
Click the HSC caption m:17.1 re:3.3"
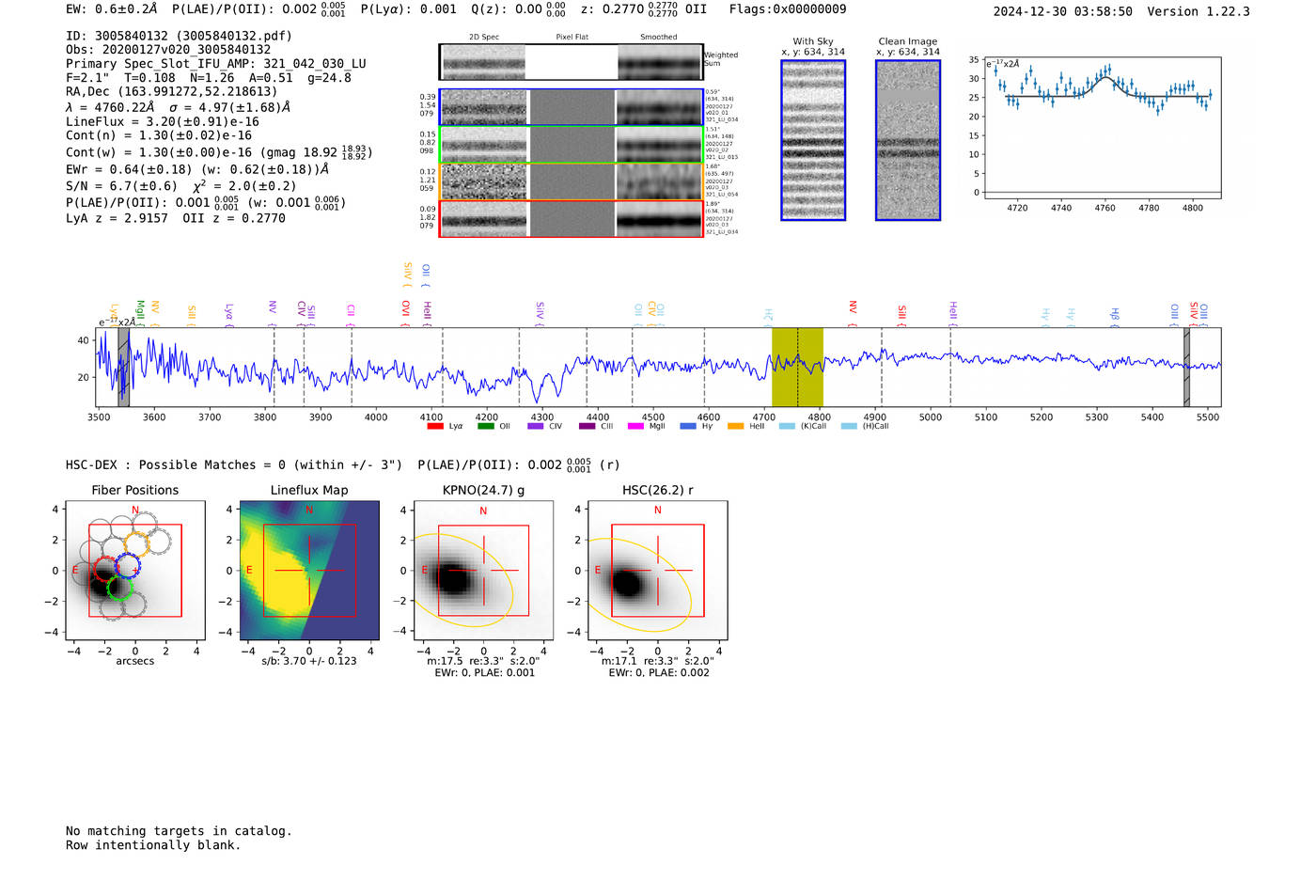pos(657,661)
